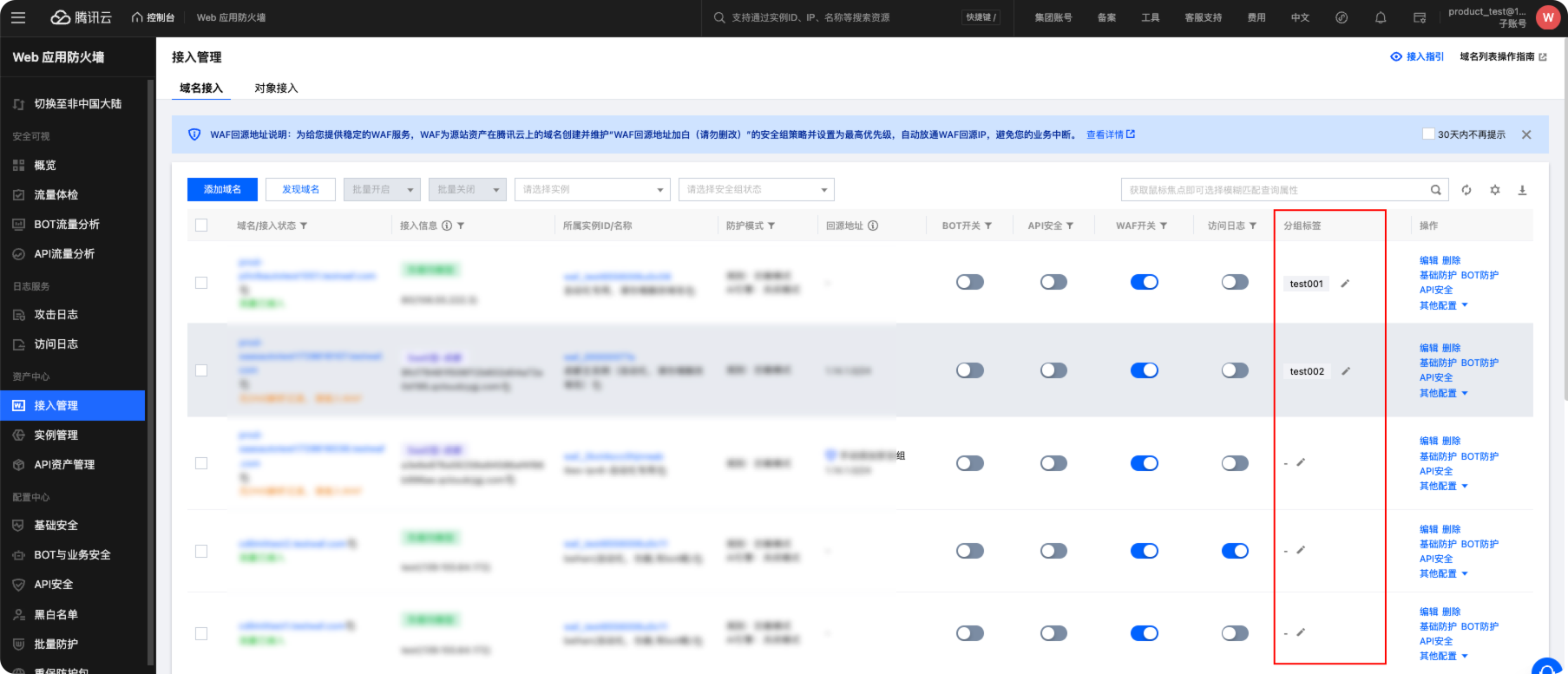Click the search magnifier in filter box
1568x674 pixels.
(x=1436, y=190)
